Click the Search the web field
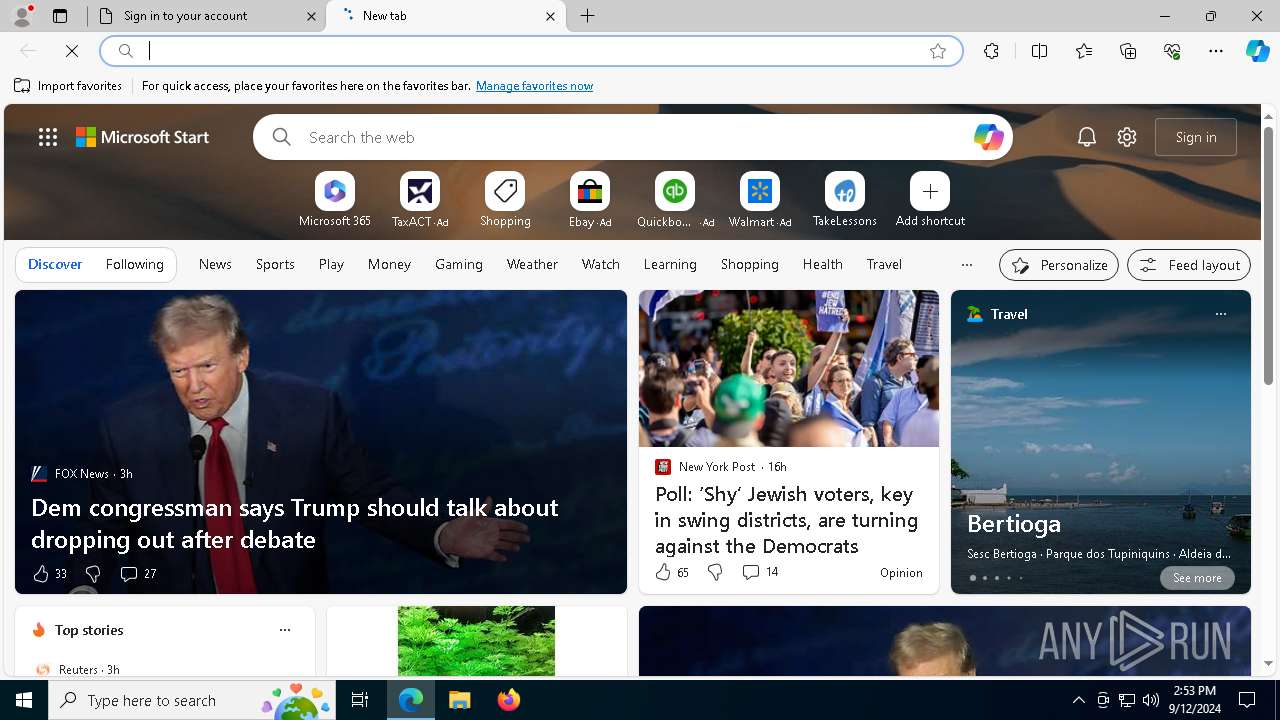Screen dimensions: 1280x720 pos(635,137)
